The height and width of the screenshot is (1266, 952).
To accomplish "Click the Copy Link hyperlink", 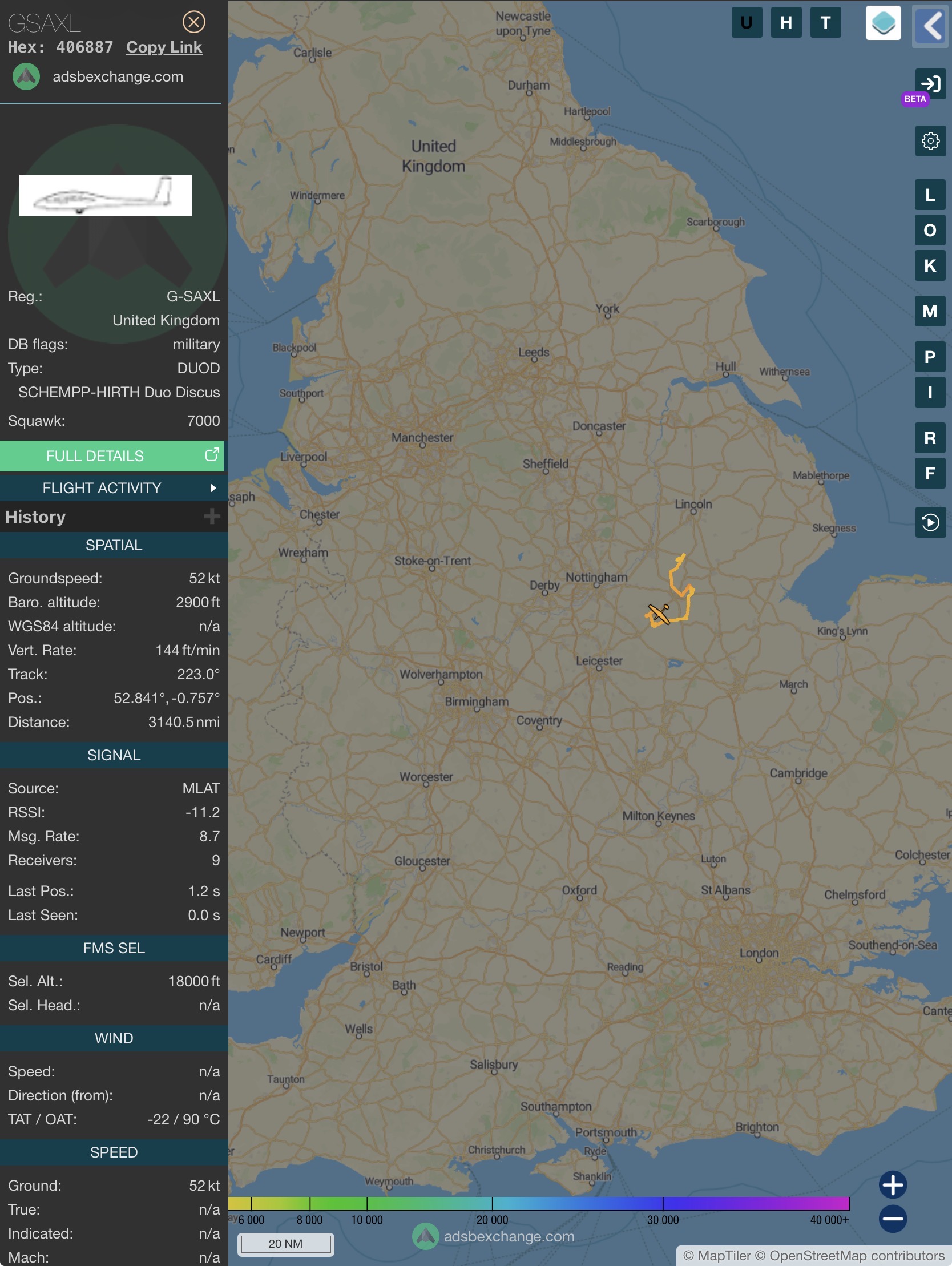I will pos(164,47).
